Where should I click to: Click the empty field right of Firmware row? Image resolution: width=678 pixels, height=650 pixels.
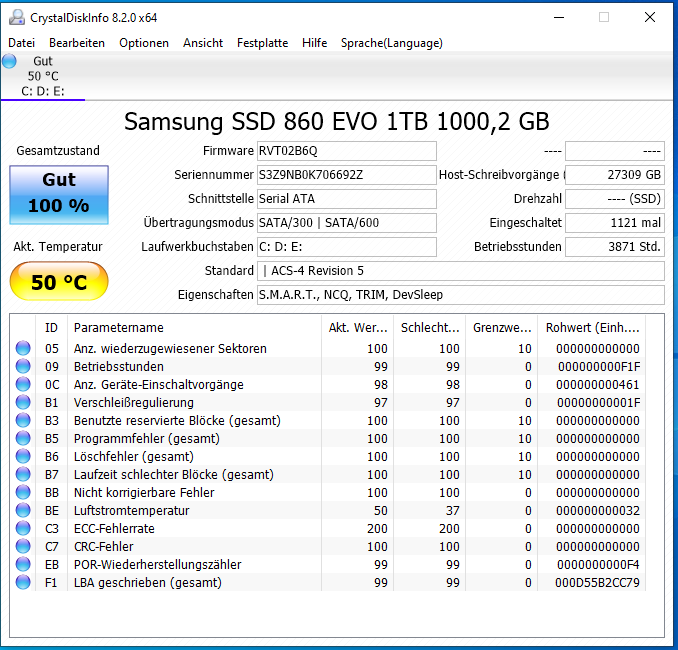click(x=615, y=150)
